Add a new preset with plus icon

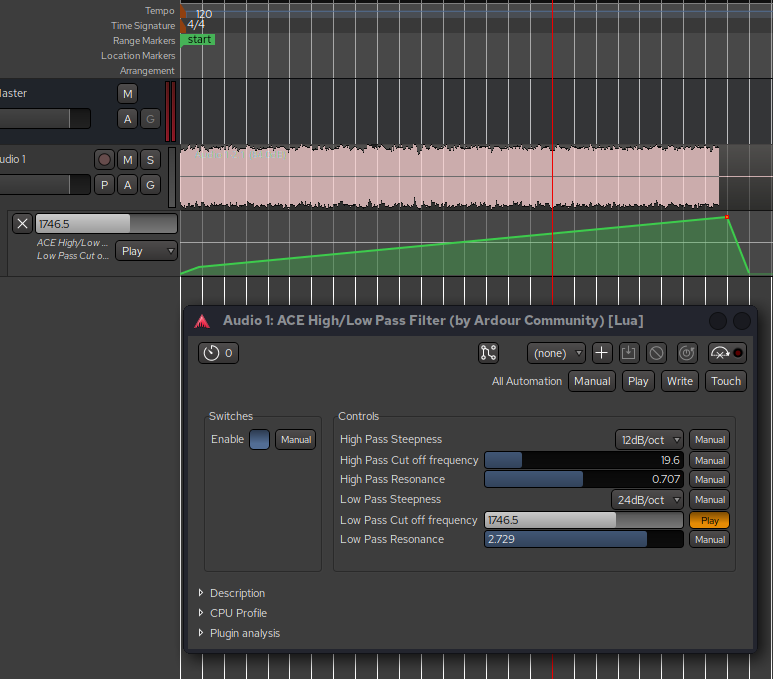click(x=601, y=353)
